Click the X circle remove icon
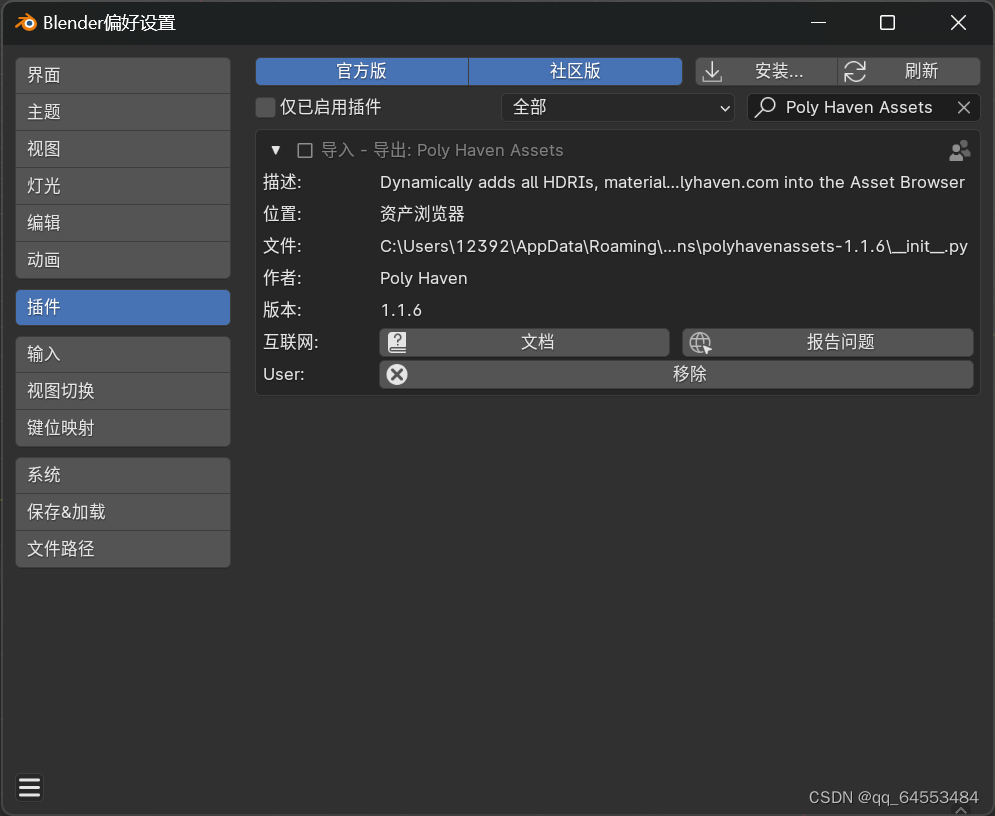This screenshot has width=995, height=816. 397,374
